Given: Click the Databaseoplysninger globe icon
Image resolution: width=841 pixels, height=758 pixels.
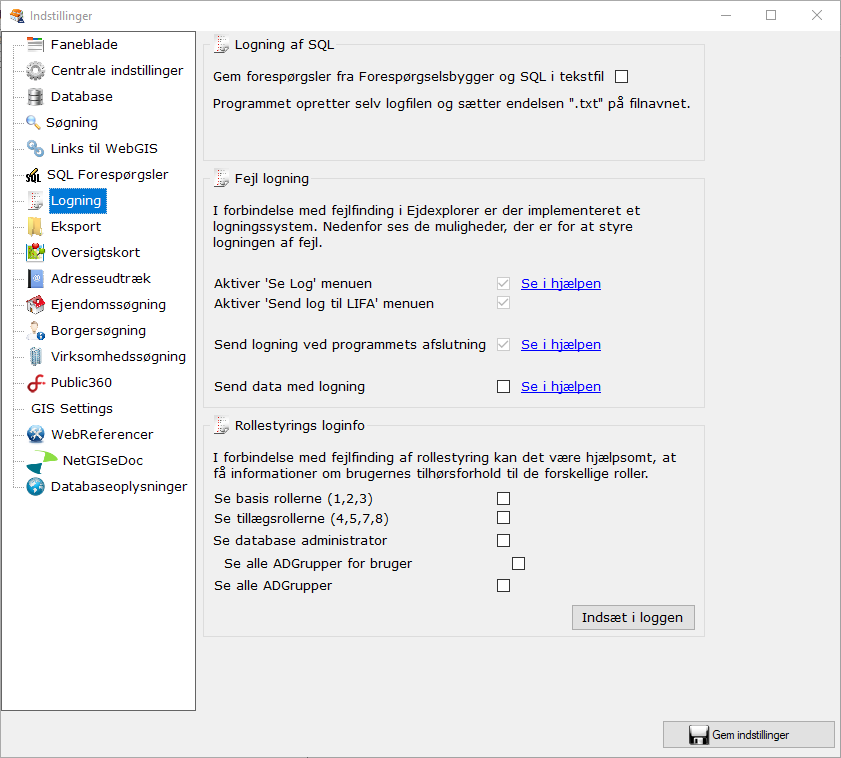Looking at the screenshot, I should [x=36, y=487].
